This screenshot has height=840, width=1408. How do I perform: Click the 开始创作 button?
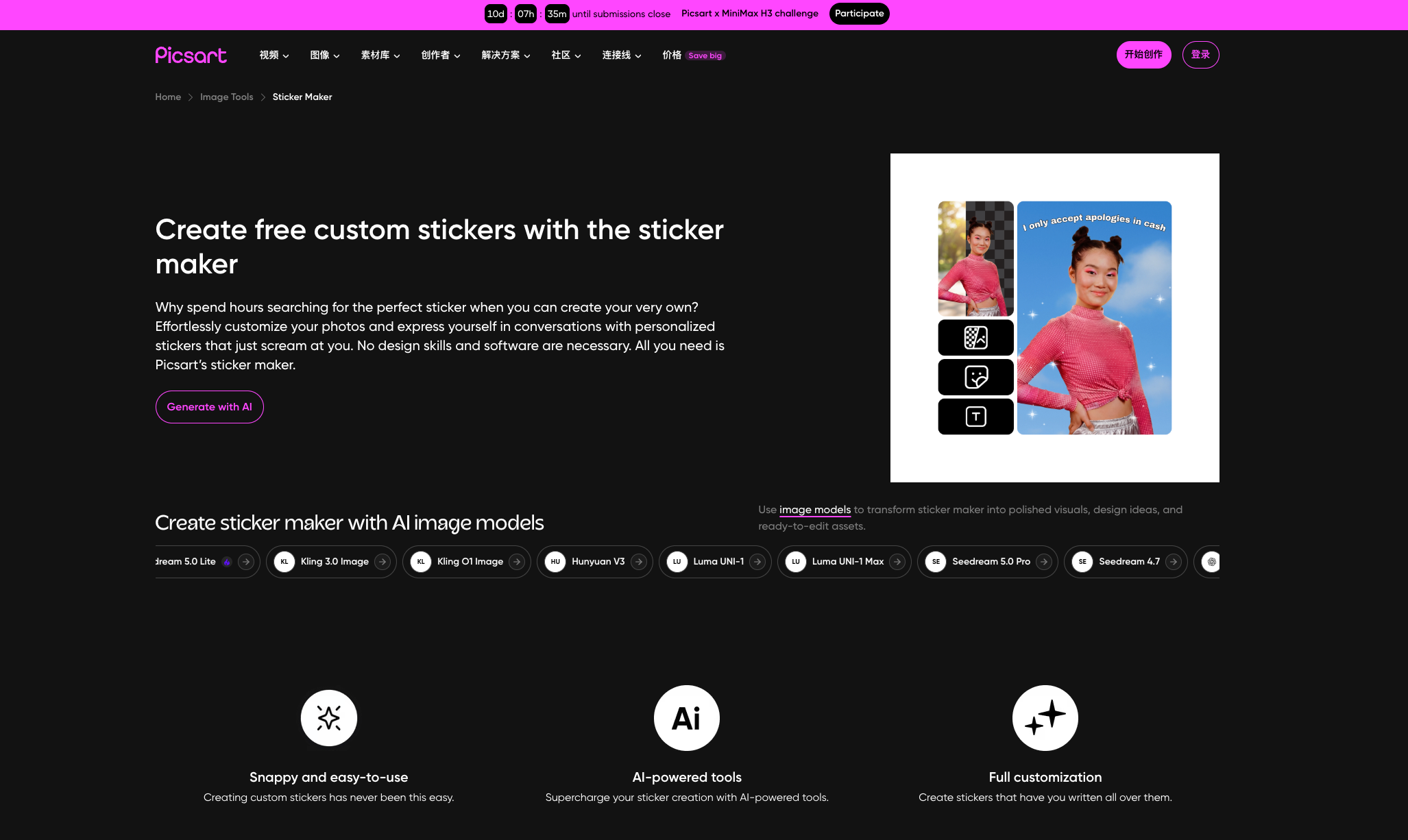tap(1144, 55)
